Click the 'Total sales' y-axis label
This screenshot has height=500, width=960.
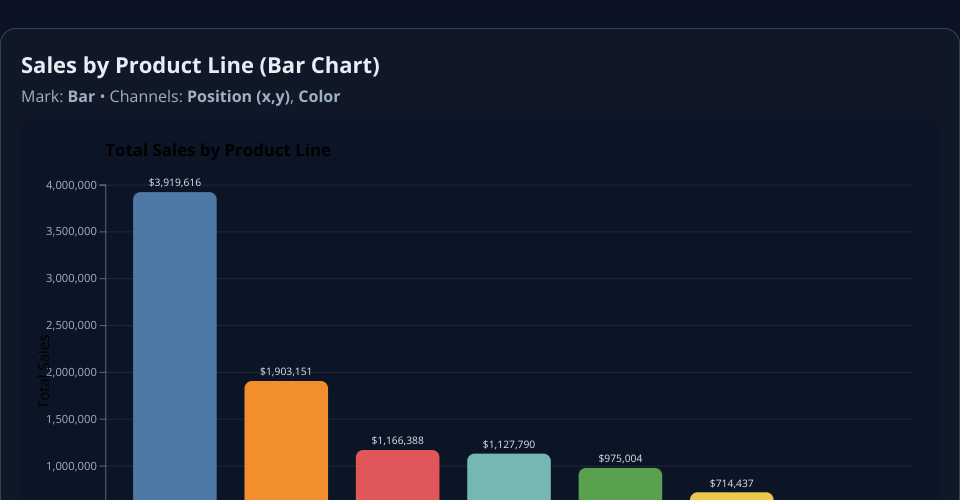[44, 371]
